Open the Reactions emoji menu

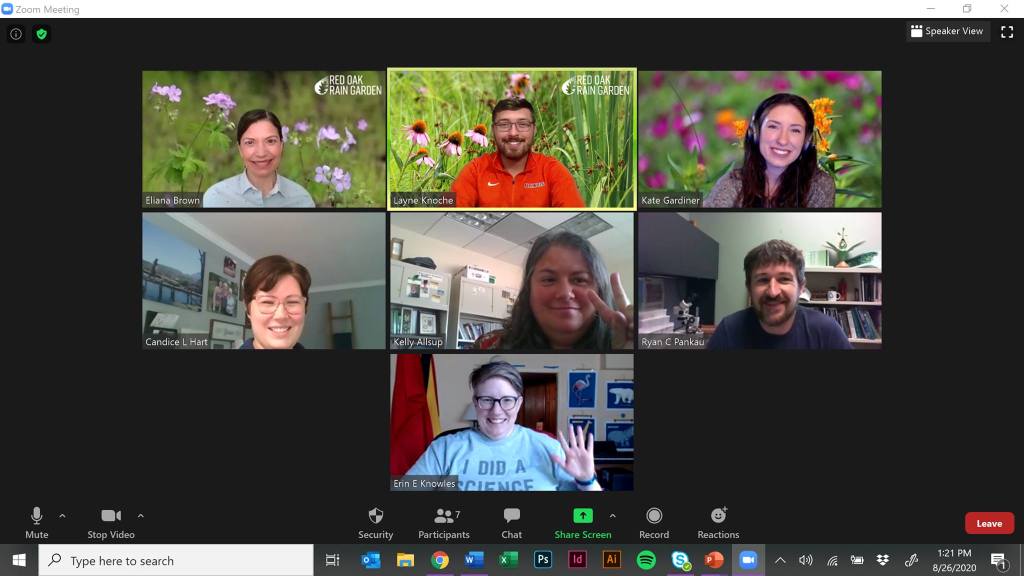point(718,522)
